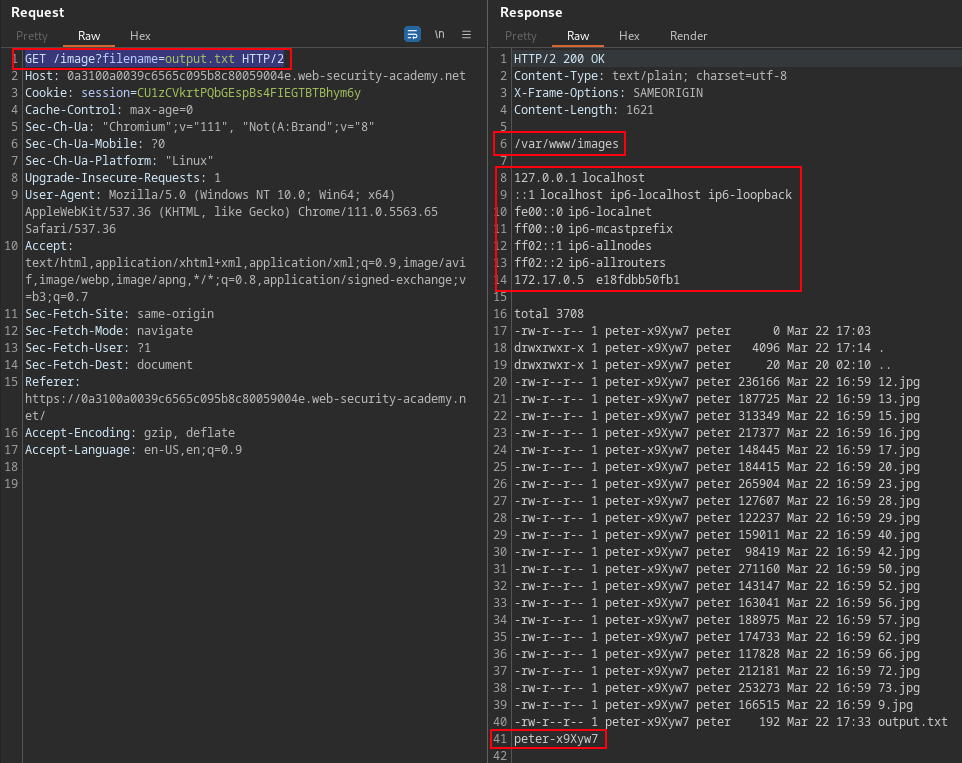Click Accept-Language: en-US header
The image size is (962, 763).
[134, 450]
